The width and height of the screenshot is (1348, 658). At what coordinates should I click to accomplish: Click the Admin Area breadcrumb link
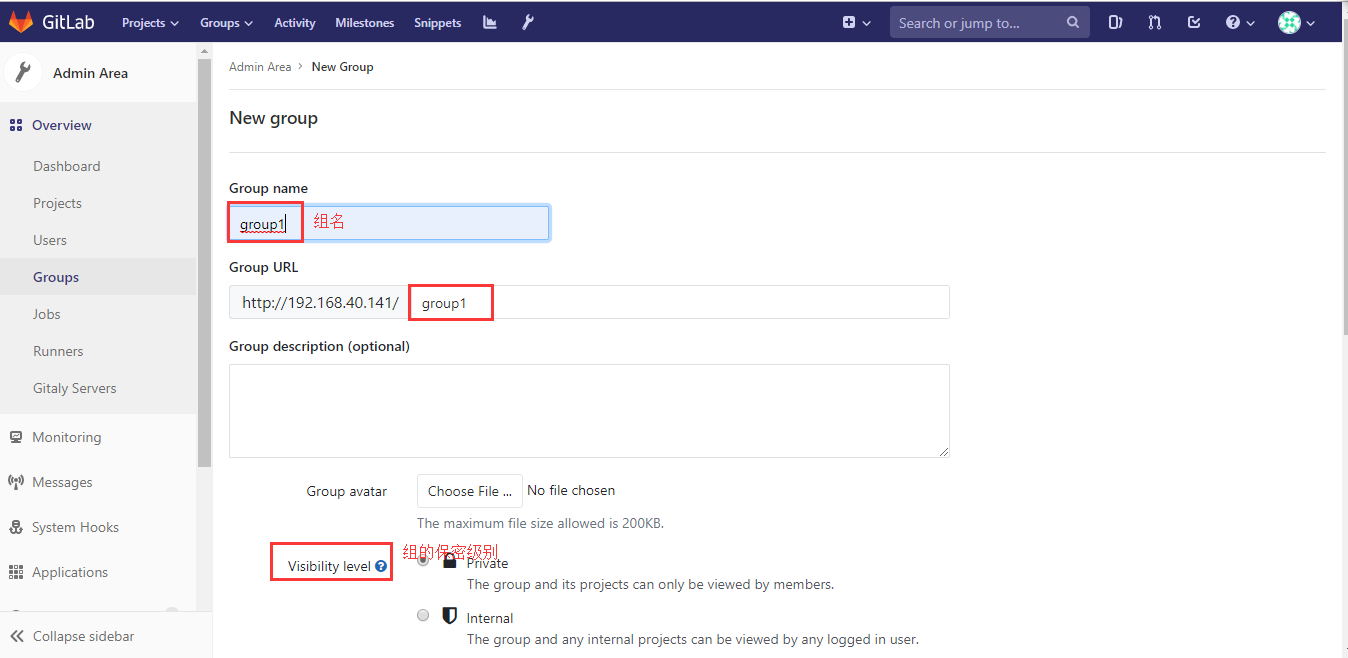(x=260, y=67)
